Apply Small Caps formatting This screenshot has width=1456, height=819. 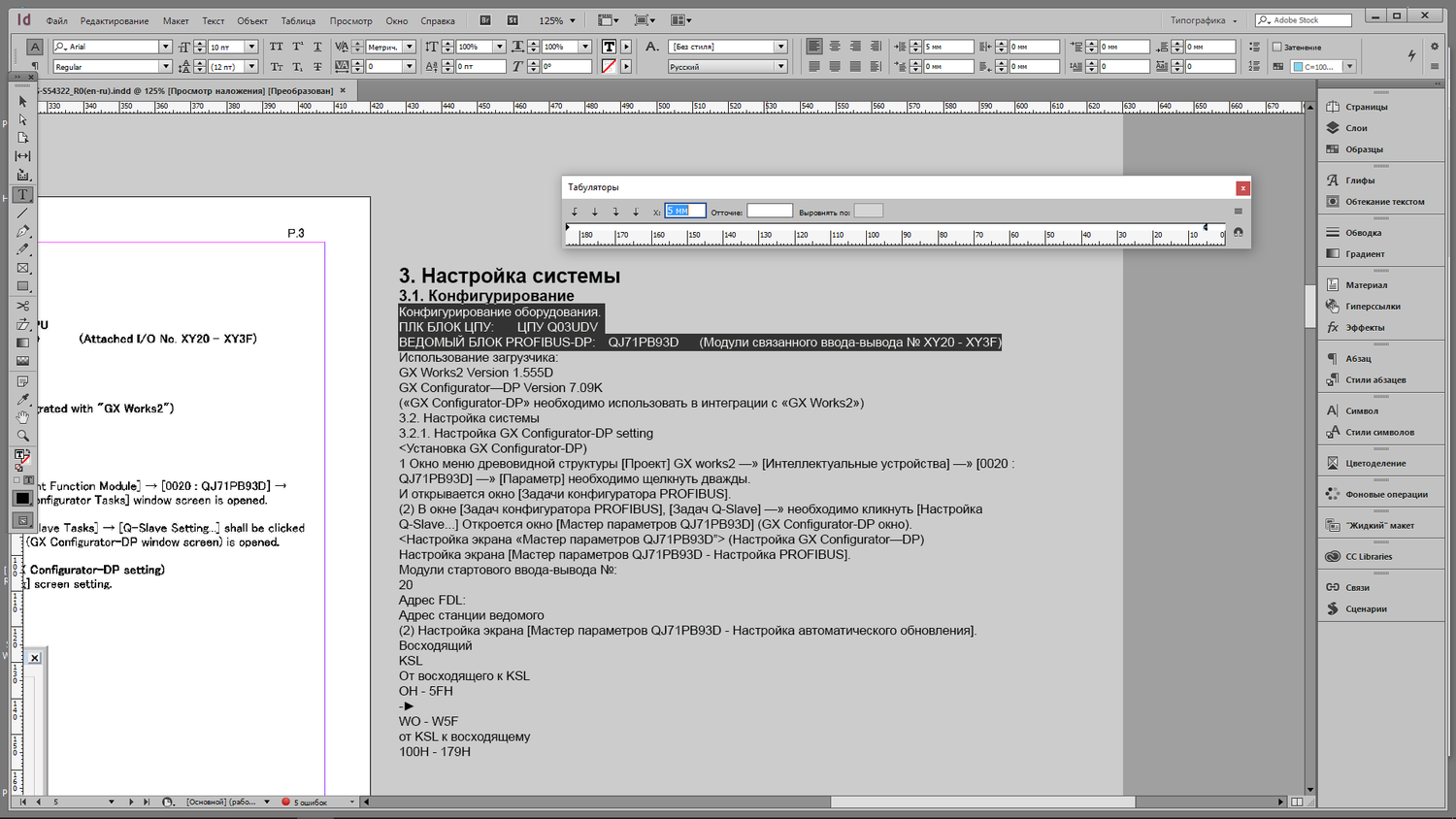tap(277, 67)
